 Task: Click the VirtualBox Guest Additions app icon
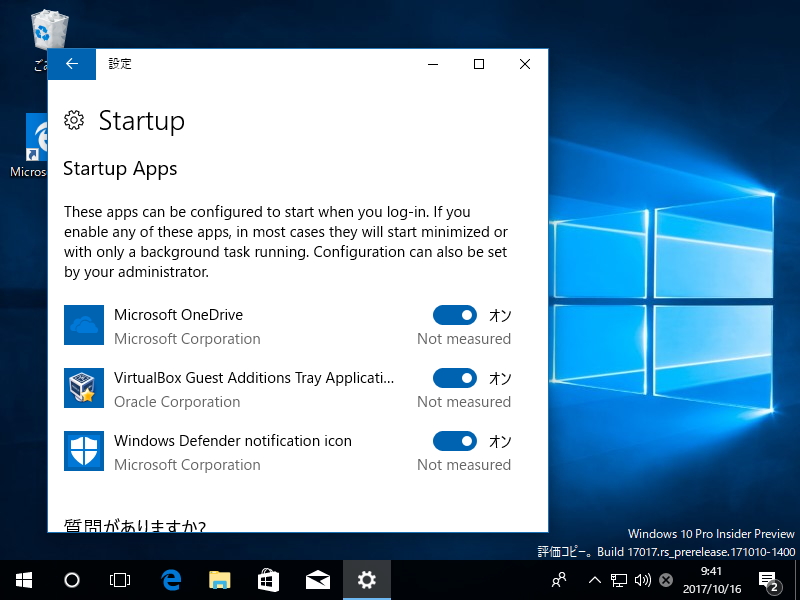[84, 388]
